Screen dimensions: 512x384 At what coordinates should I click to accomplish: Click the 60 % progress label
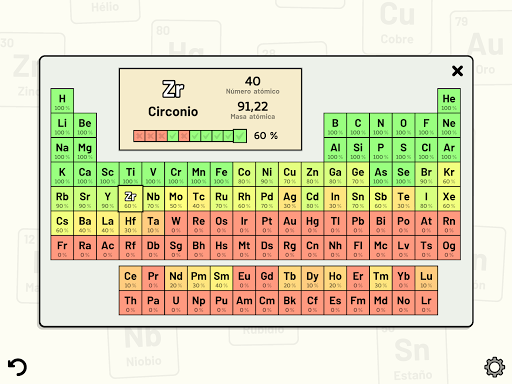[x=266, y=136]
